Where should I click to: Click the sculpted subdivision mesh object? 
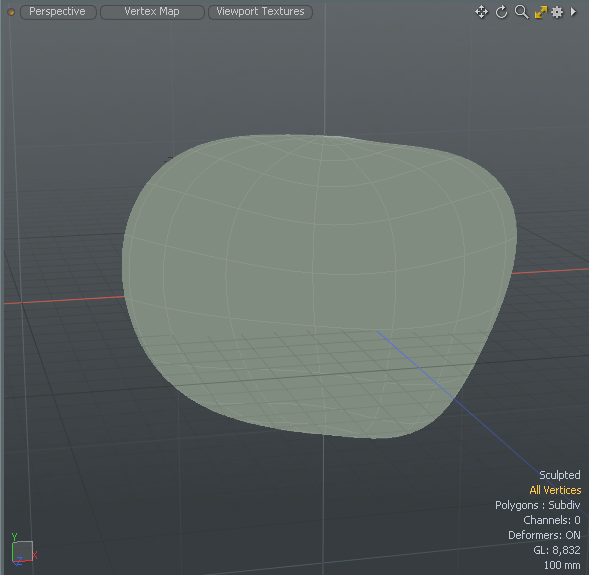[320, 285]
